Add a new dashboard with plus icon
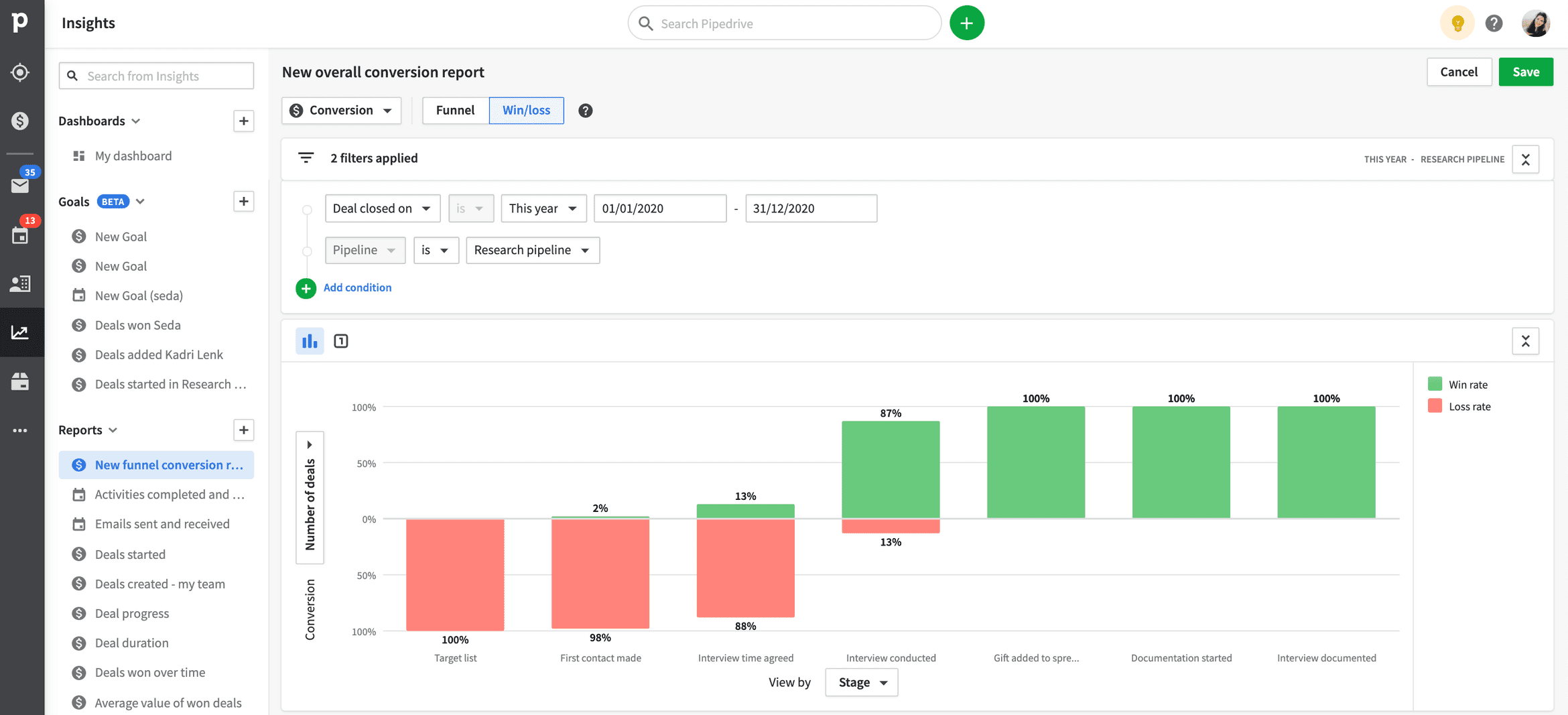1568x715 pixels. [244, 121]
